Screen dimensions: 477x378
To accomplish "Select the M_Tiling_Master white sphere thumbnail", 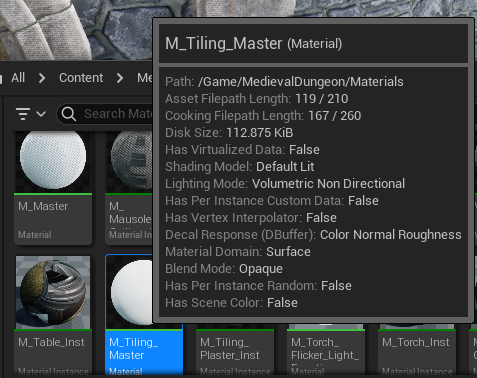I will coord(130,292).
